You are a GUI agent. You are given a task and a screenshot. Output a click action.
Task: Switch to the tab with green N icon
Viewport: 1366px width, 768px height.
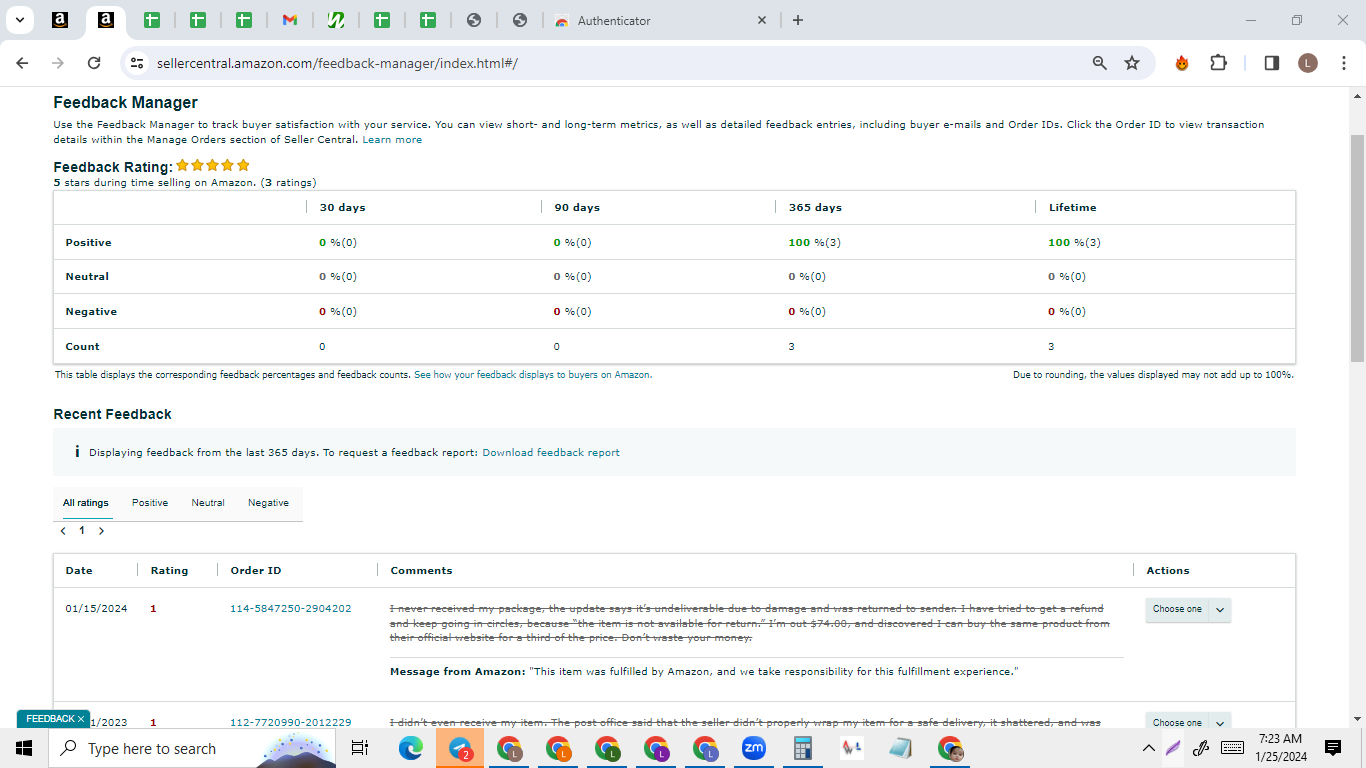(336, 20)
